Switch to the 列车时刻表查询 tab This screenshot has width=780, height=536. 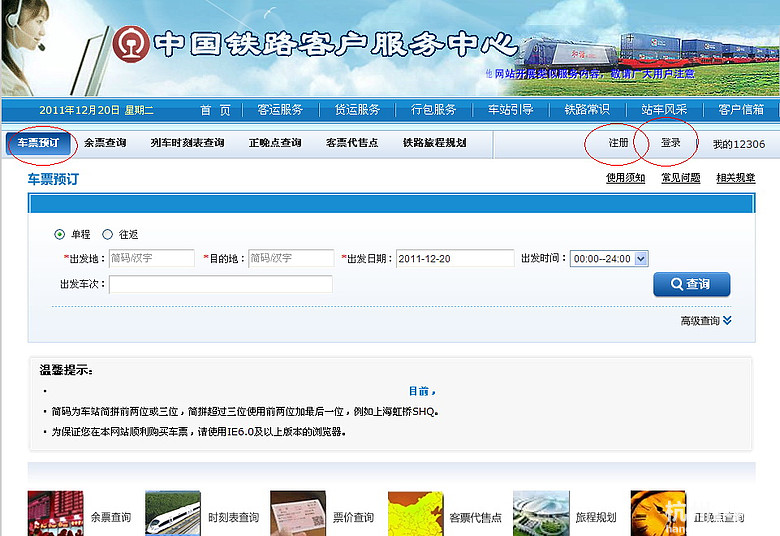pos(188,143)
